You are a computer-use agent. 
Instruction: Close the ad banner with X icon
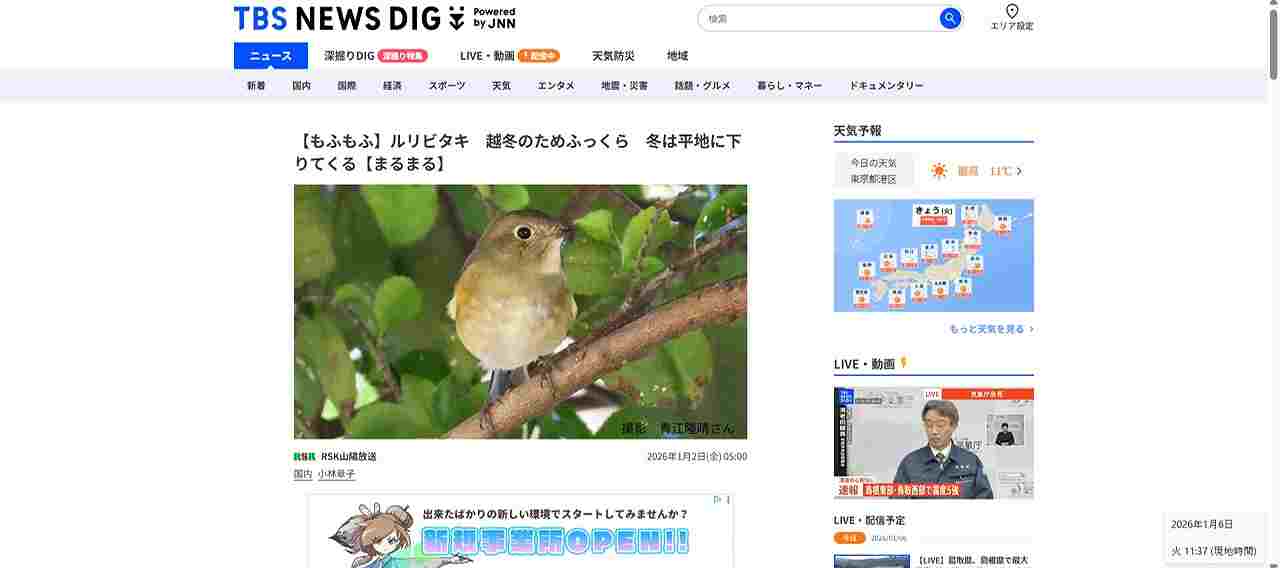pos(728,500)
